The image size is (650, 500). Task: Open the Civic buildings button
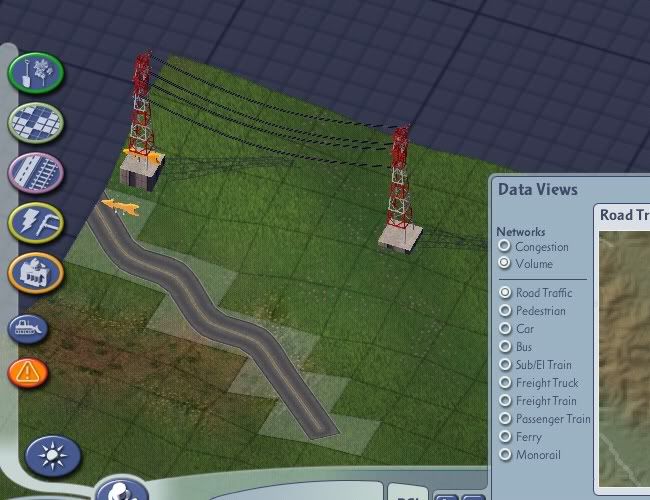click(36, 273)
